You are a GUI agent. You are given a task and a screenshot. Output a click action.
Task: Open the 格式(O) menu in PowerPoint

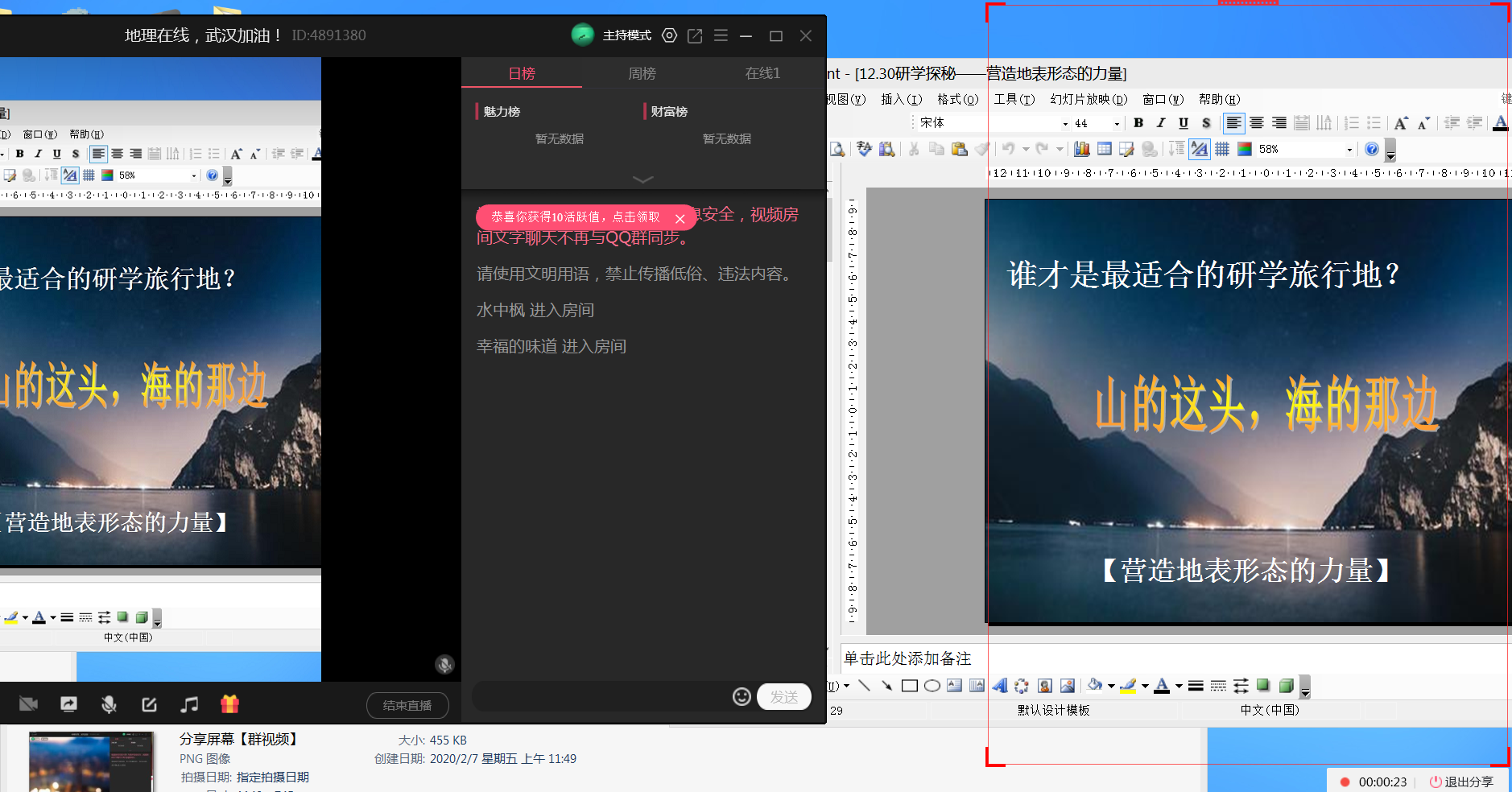coord(957,99)
